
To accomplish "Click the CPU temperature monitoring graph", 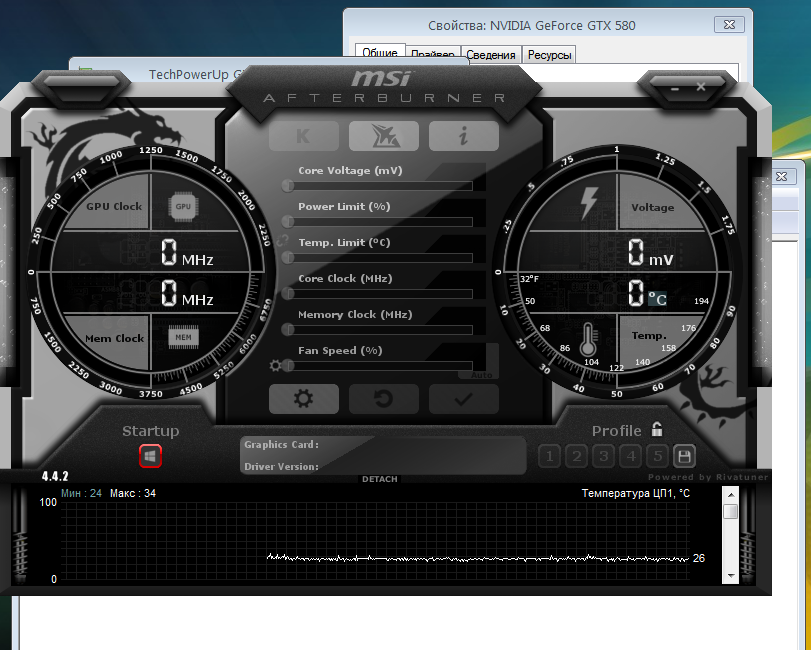I will click(375, 540).
